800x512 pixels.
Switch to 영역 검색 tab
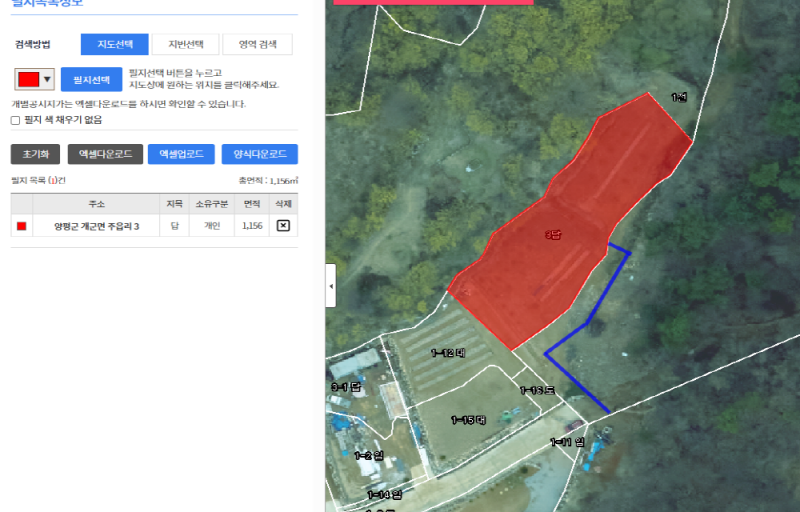point(258,44)
